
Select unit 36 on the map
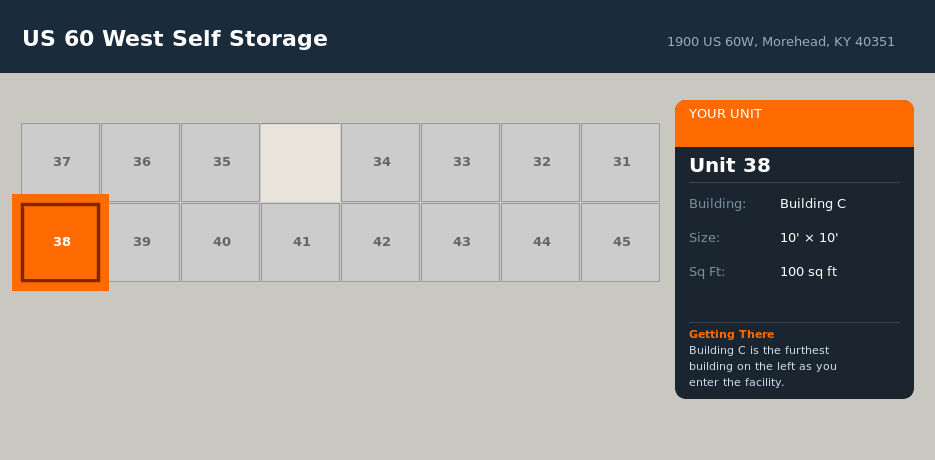click(141, 162)
